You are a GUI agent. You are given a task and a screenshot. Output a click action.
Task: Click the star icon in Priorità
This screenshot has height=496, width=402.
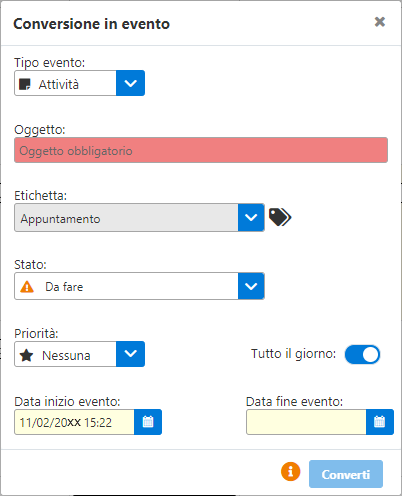[26, 355]
